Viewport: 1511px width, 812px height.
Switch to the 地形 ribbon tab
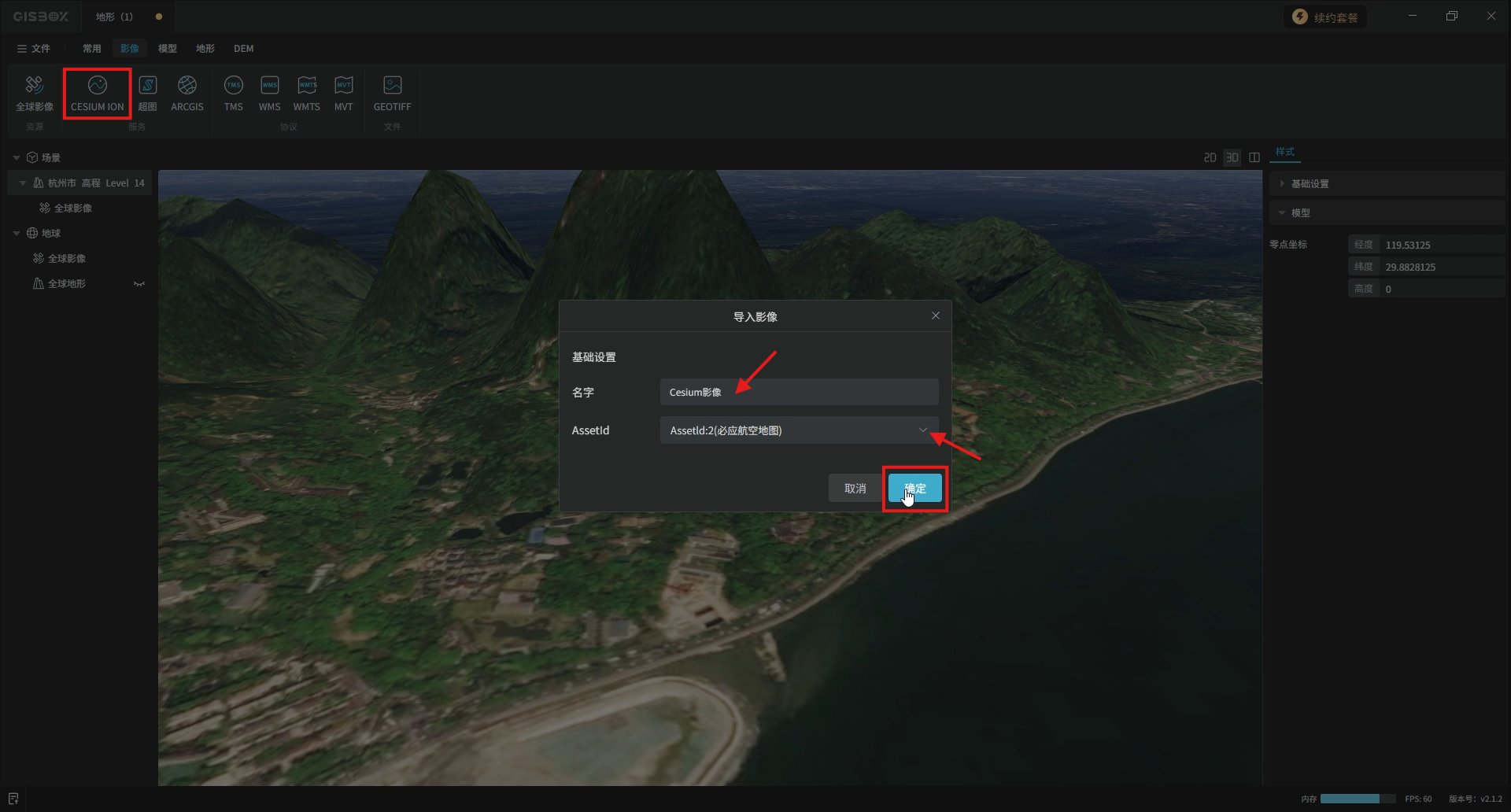point(205,49)
